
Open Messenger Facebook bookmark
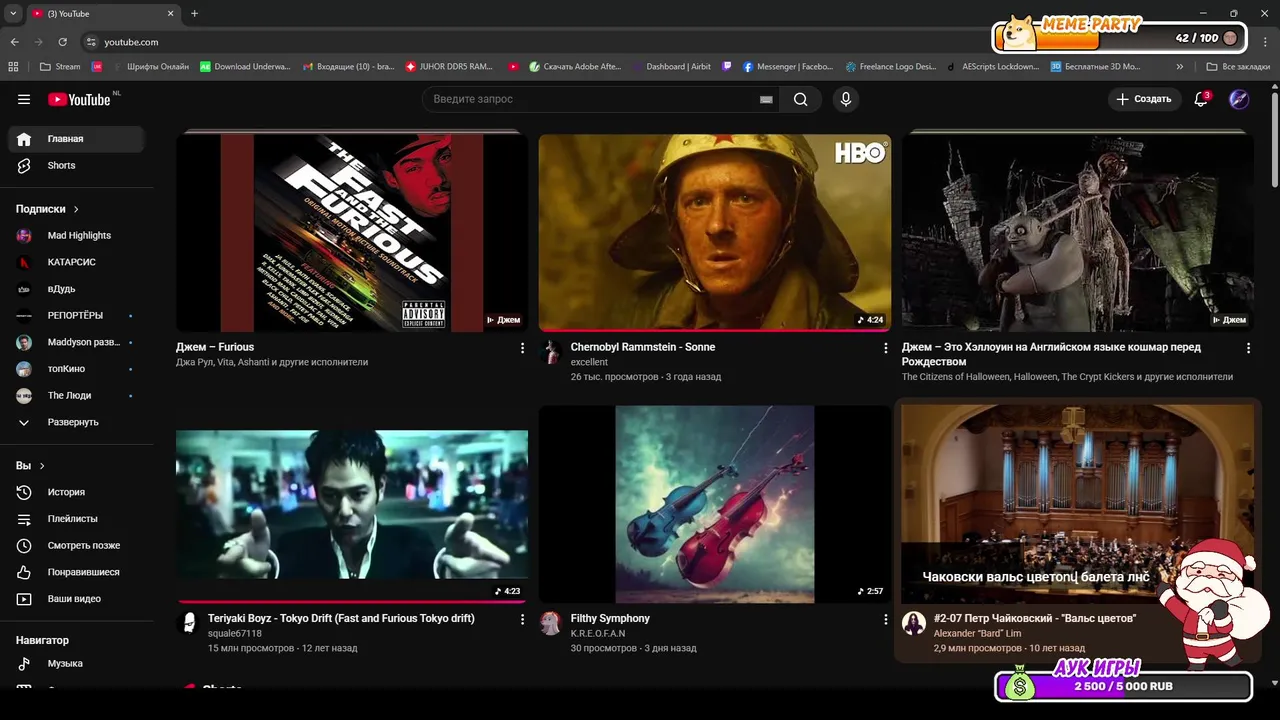point(788,67)
